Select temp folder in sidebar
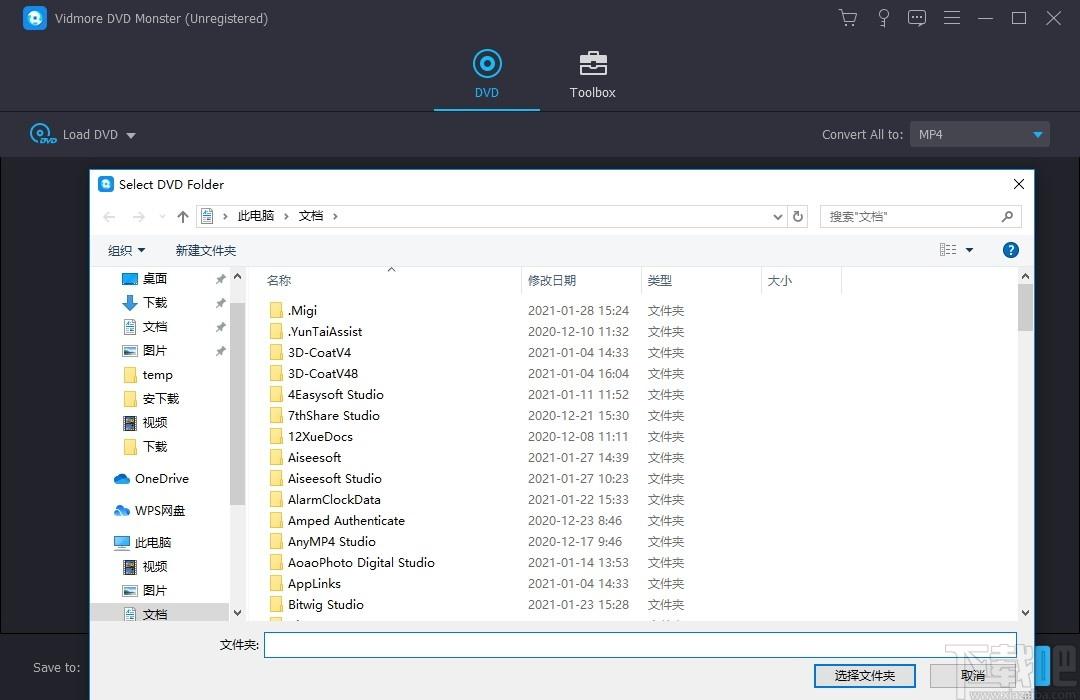The height and width of the screenshot is (700, 1080). 157,375
